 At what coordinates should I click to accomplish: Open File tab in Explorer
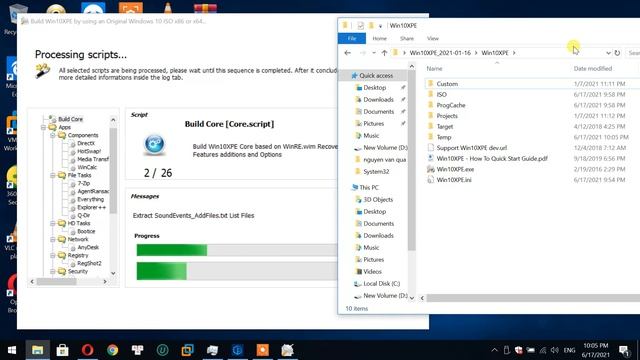tap(352, 38)
